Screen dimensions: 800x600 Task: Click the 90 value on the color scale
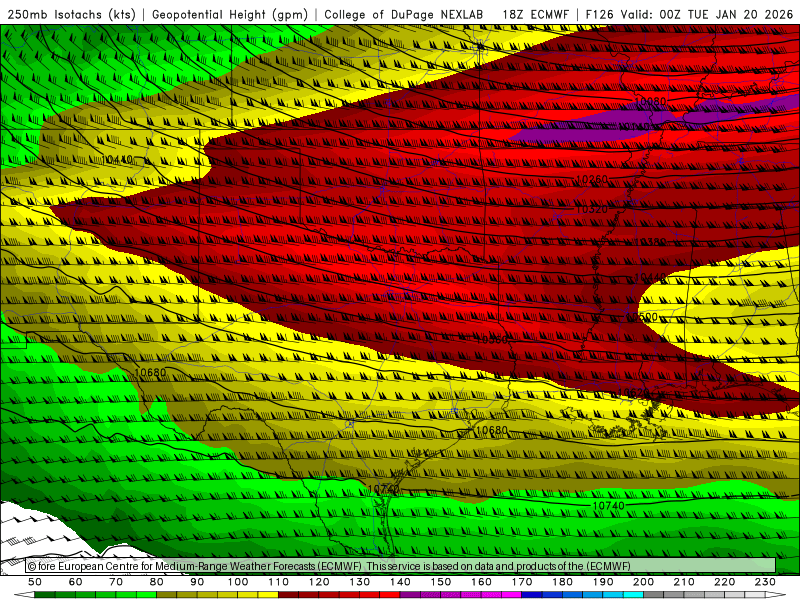click(x=197, y=582)
